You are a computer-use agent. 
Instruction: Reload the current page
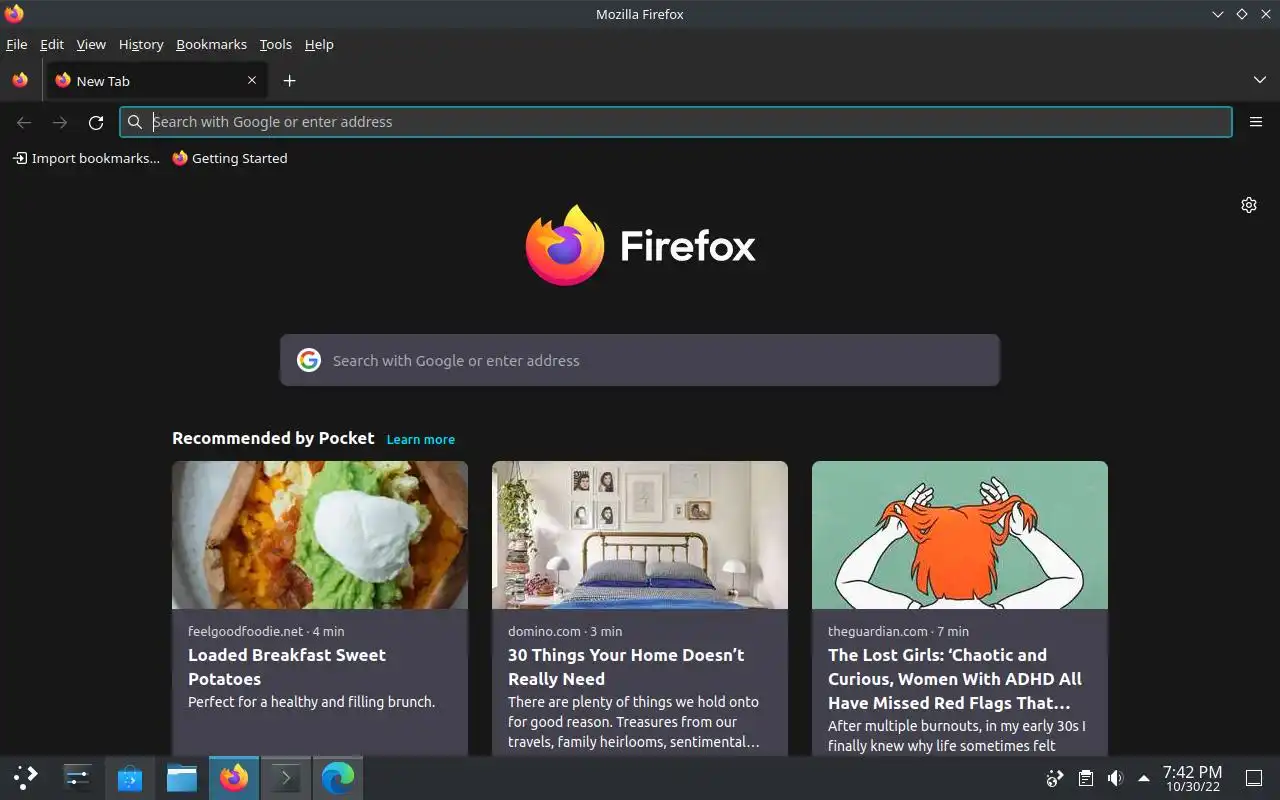[x=96, y=122]
